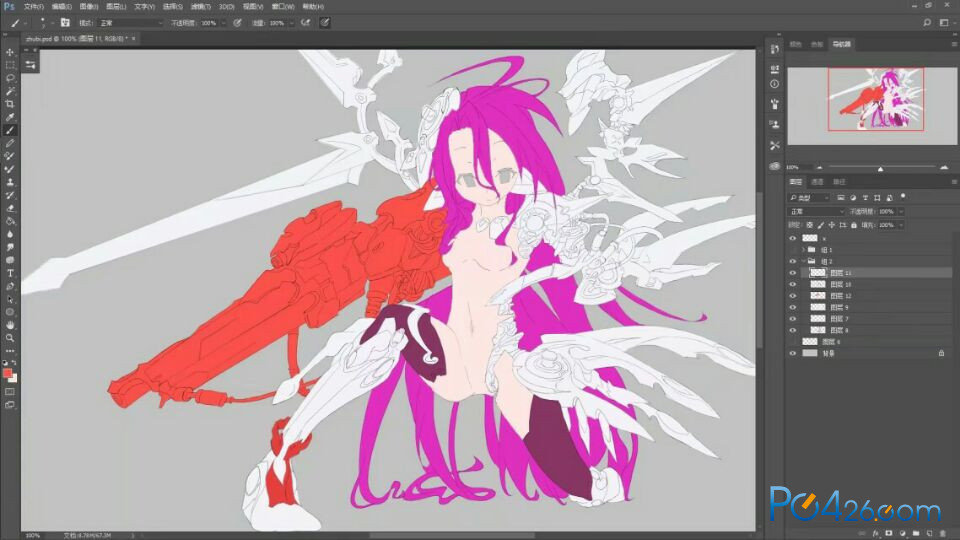Close the zhubi.psd document tab
960x540 pixels.
[x=133, y=39]
